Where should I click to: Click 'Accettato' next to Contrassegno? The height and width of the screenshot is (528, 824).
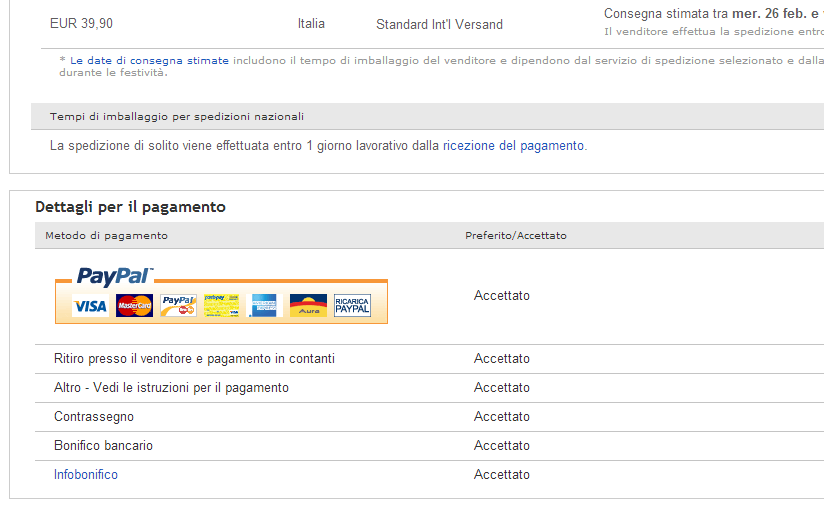(x=502, y=417)
